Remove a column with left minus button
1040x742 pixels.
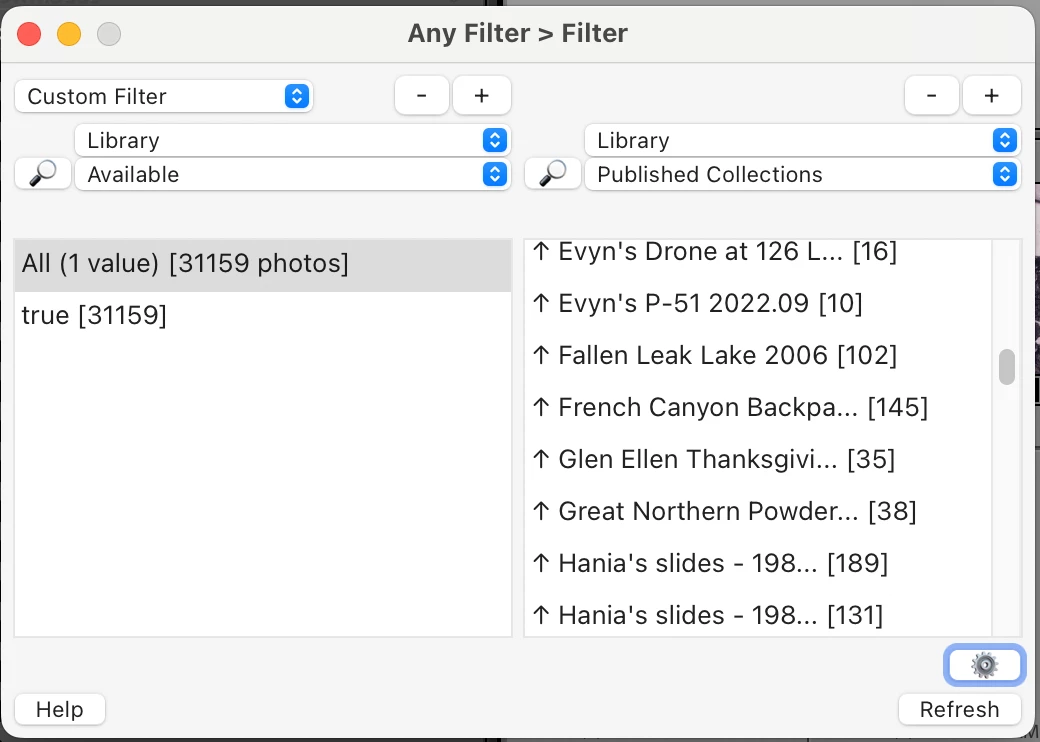pyautogui.click(x=422, y=96)
